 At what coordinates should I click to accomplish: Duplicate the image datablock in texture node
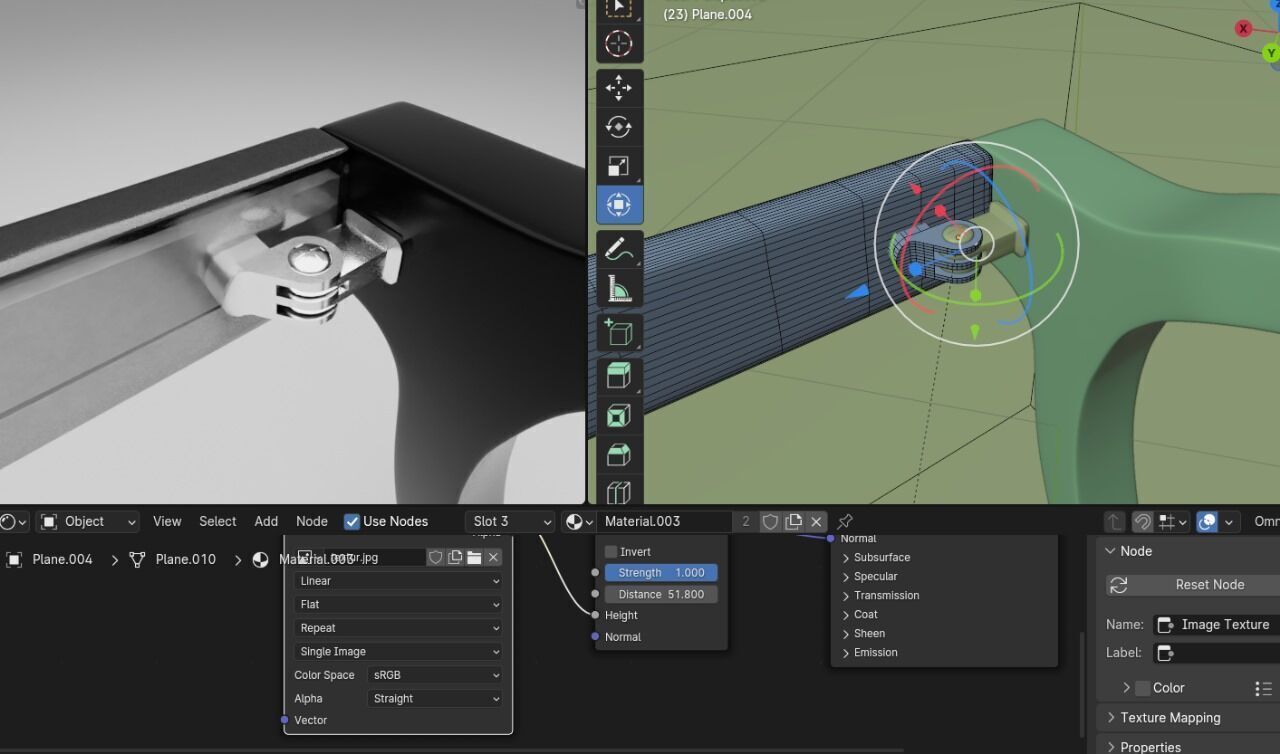pos(455,557)
